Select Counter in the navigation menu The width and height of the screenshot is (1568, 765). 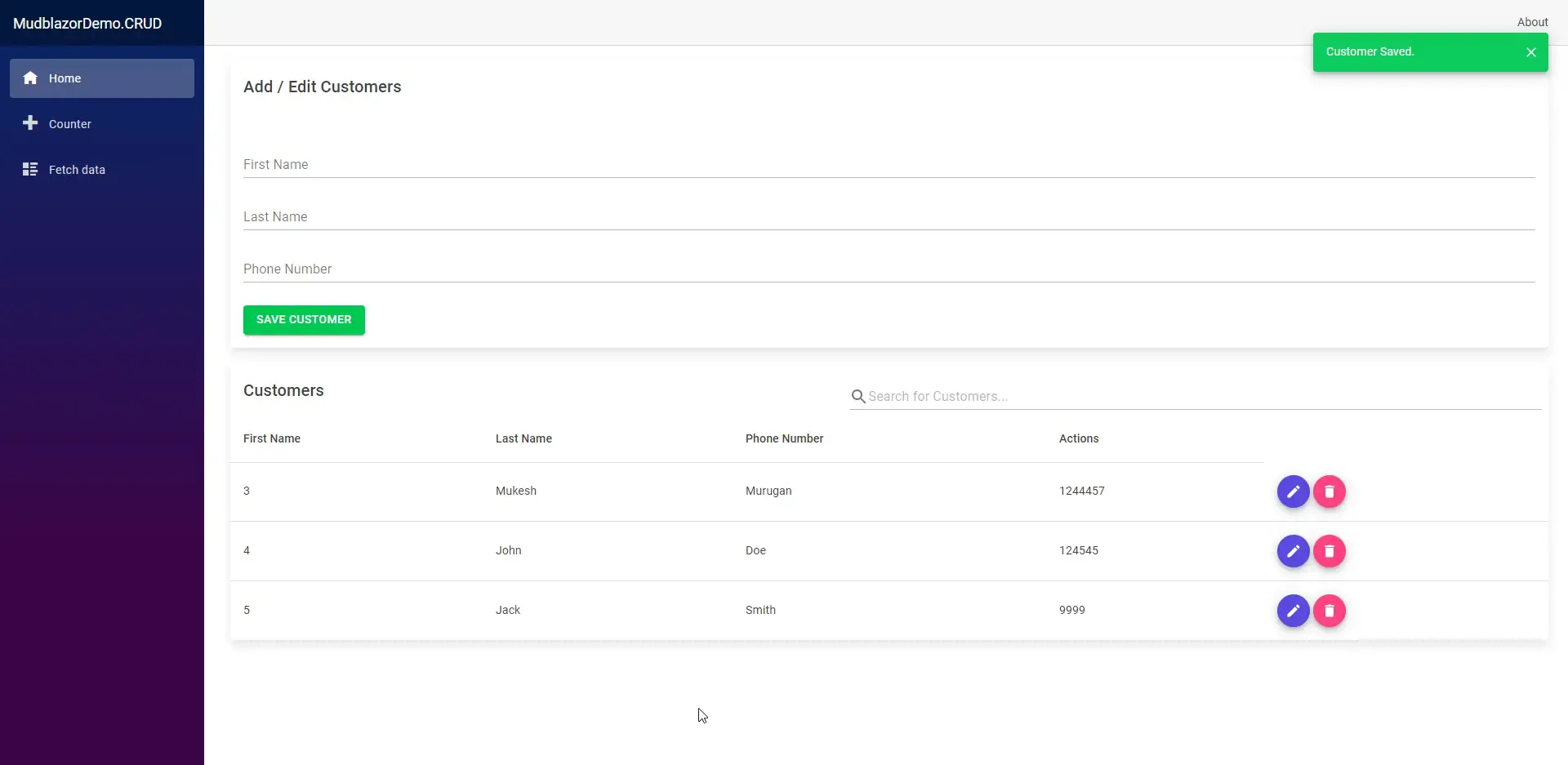tap(70, 123)
